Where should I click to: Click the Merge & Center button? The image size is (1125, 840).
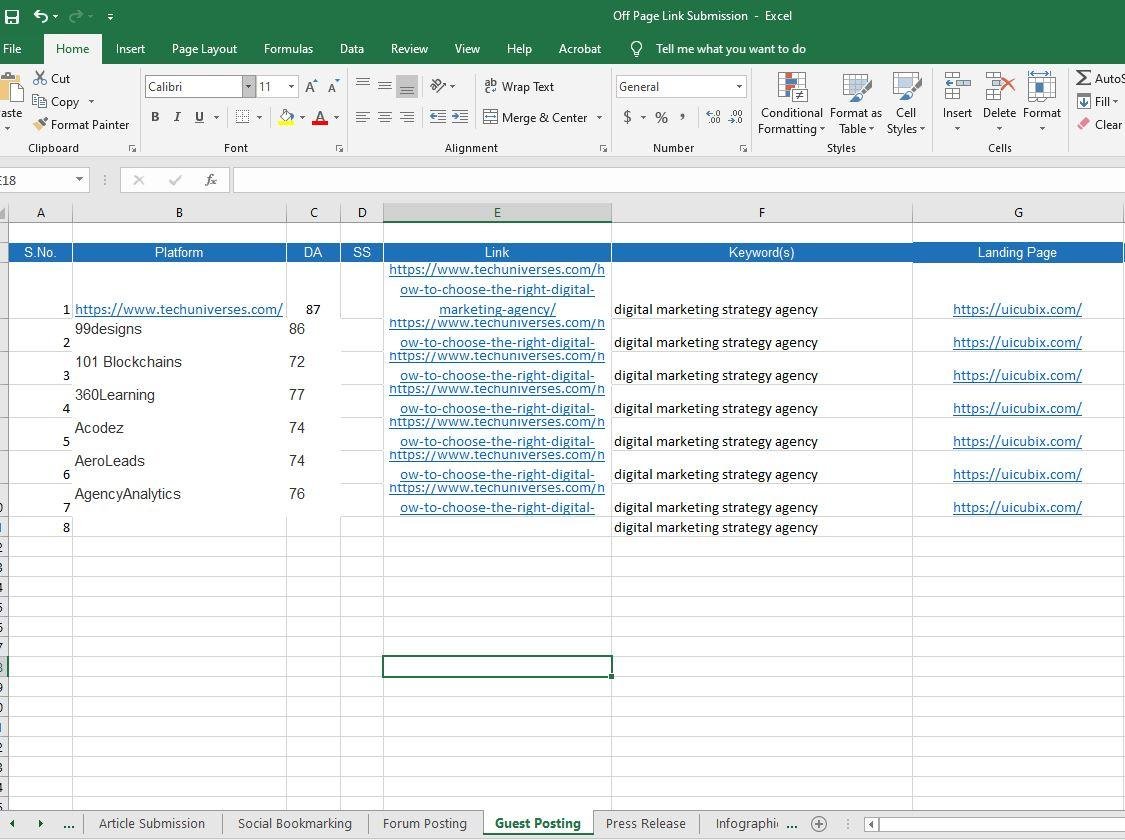tap(535, 117)
